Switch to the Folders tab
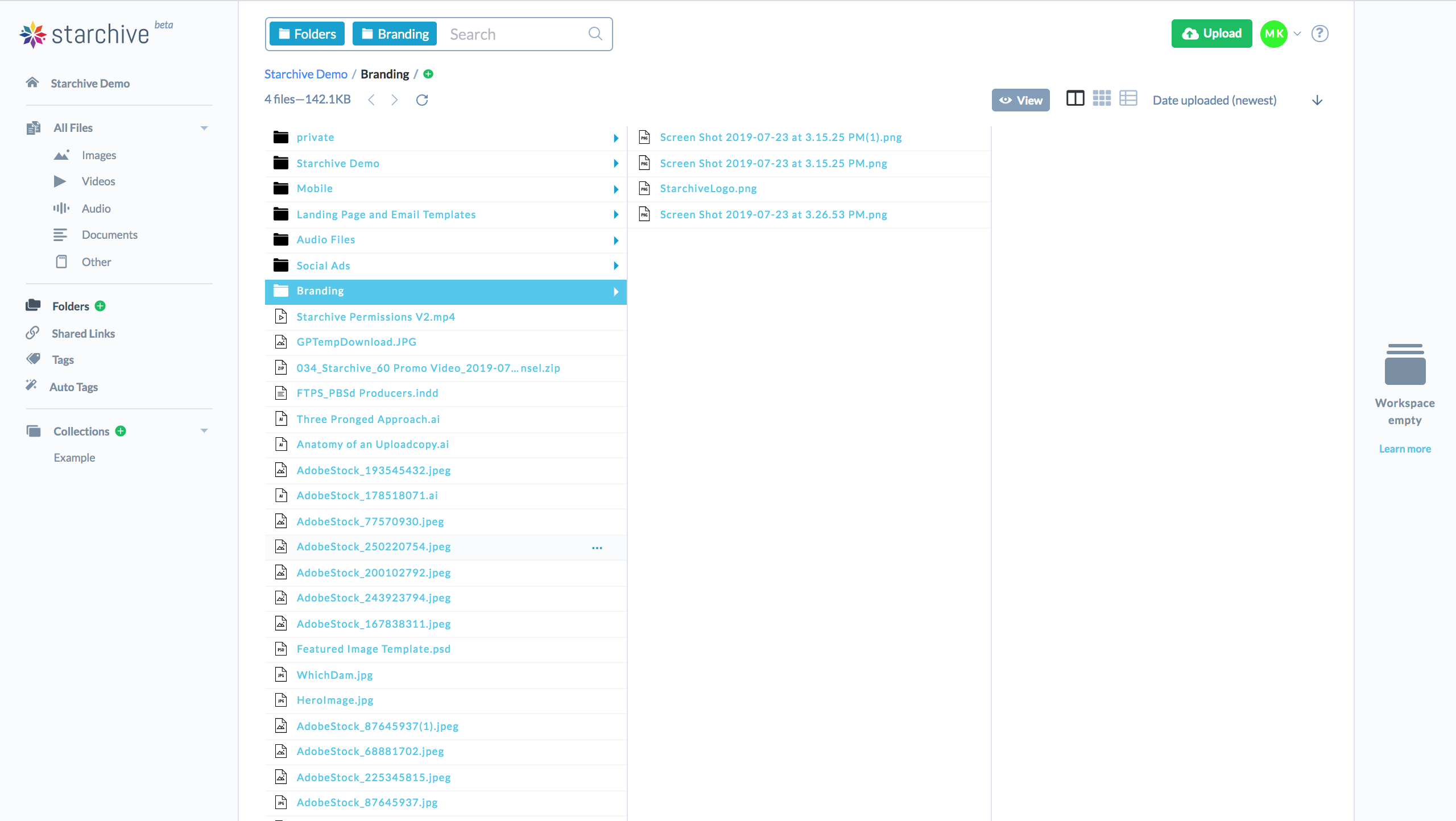The image size is (1456, 821). pos(306,34)
